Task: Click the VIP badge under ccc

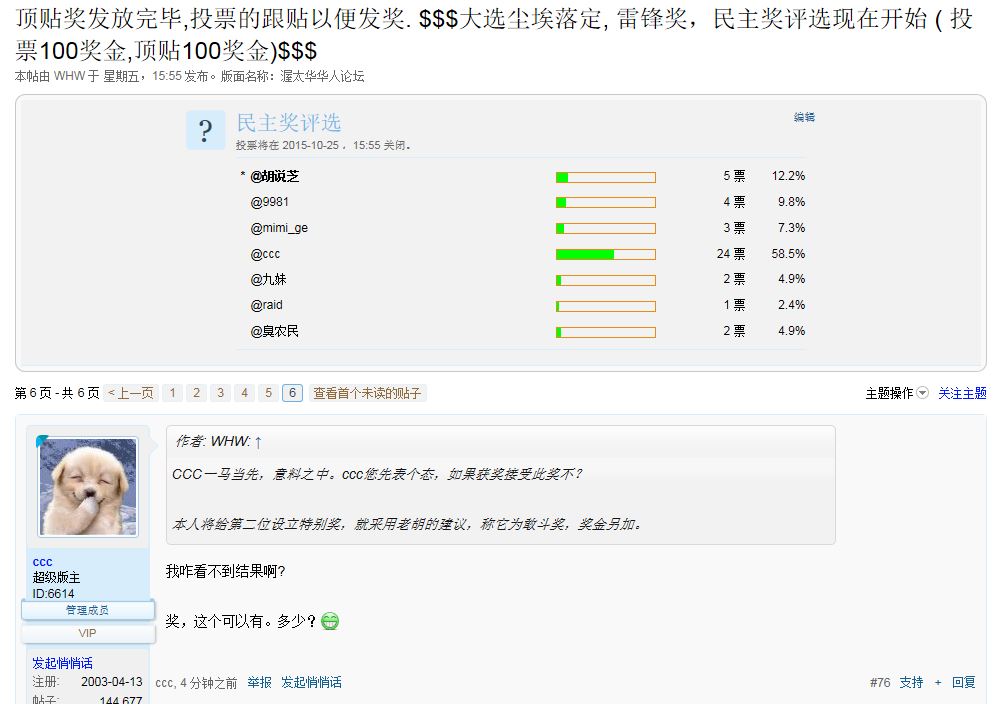Action: tap(87, 633)
